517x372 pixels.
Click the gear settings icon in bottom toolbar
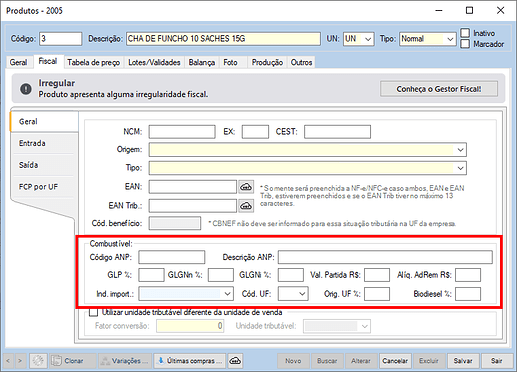(x=38, y=361)
